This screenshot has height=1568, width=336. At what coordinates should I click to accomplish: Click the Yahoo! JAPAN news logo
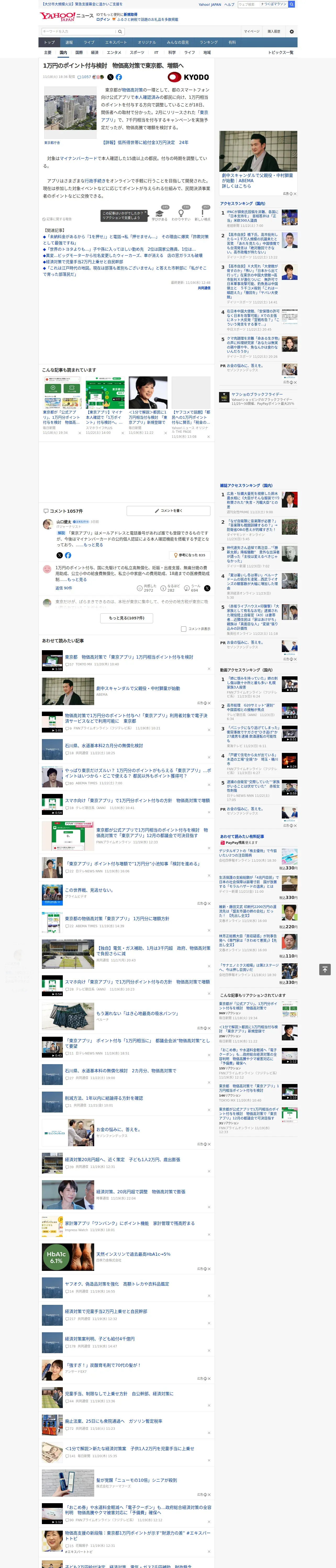click(x=66, y=16)
